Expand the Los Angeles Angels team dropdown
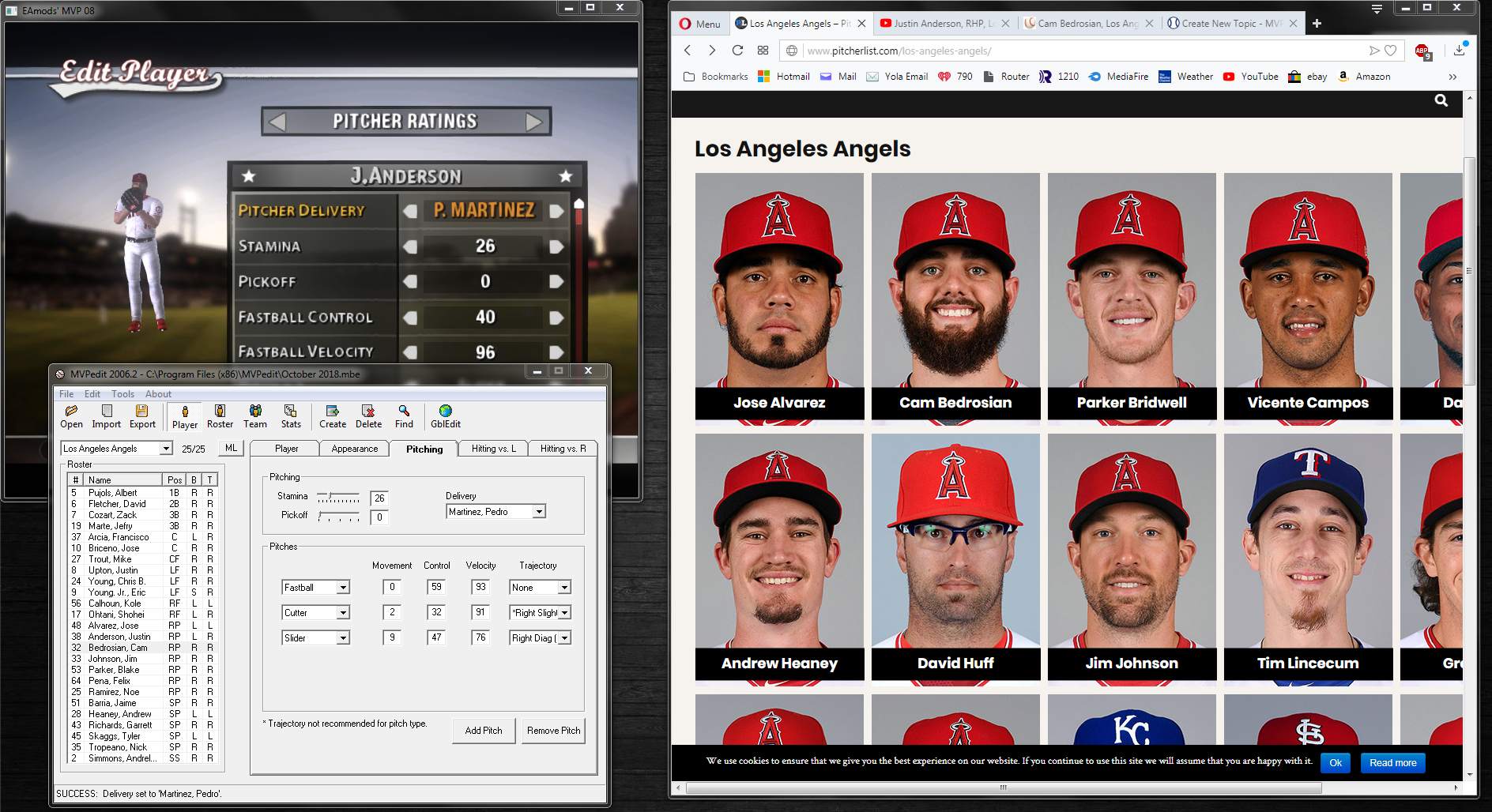The width and height of the screenshot is (1492, 812). coord(166,449)
